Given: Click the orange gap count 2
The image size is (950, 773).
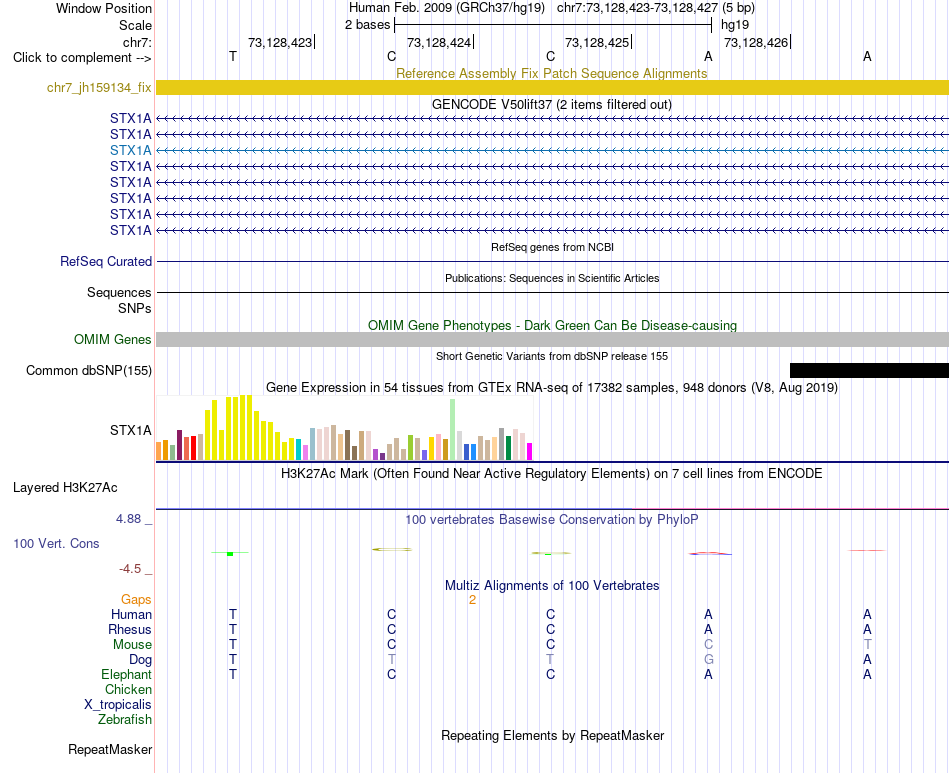Looking at the screenshot, I should (x=472, y=600).
